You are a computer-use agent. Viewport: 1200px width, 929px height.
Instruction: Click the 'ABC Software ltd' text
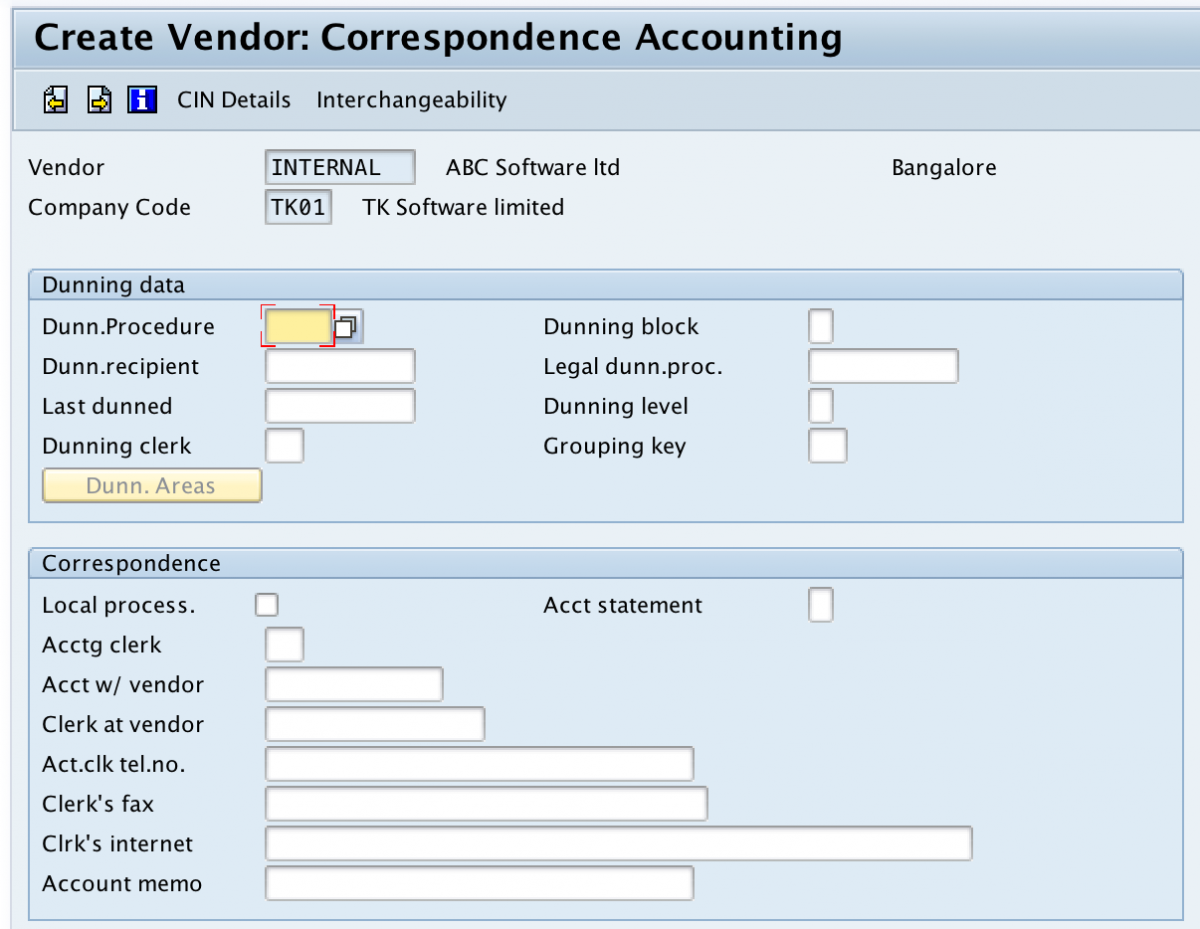pyautogui.click(x=533, y=167)
